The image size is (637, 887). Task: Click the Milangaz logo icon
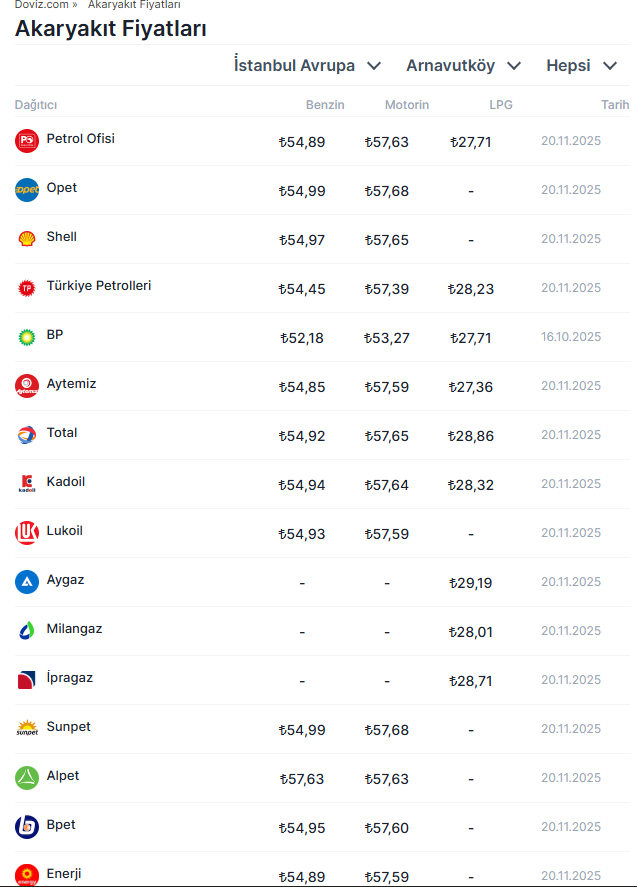click(27, 631)
